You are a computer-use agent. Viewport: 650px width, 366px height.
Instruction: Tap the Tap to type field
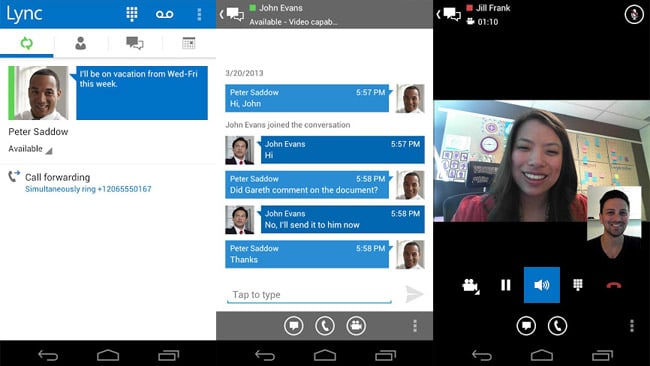[x=309, y=295]
